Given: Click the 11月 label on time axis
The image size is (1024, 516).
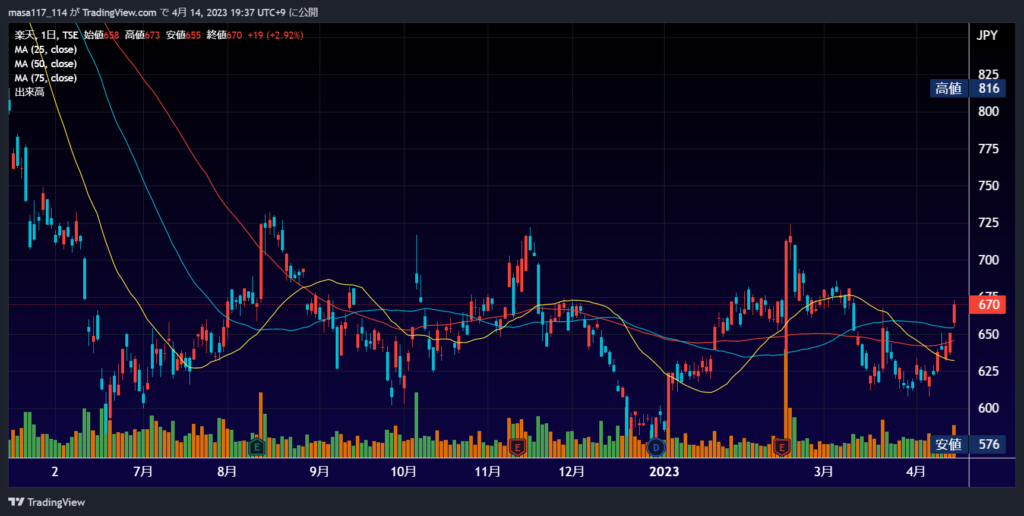Looking at the screenshot, I should click(487, 472).
